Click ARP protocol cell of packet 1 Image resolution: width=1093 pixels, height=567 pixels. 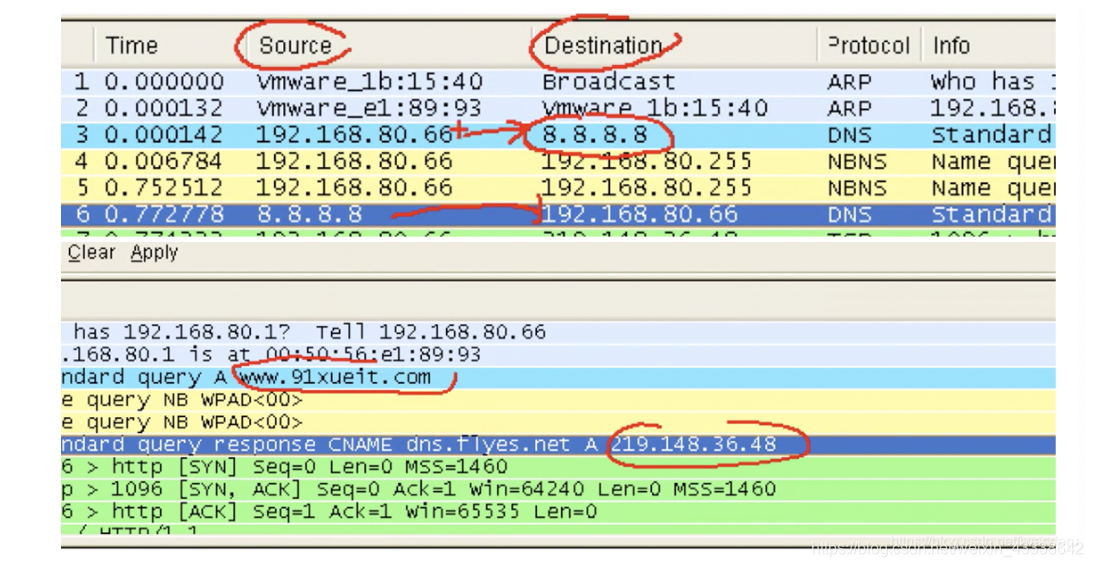click(850, 82)
